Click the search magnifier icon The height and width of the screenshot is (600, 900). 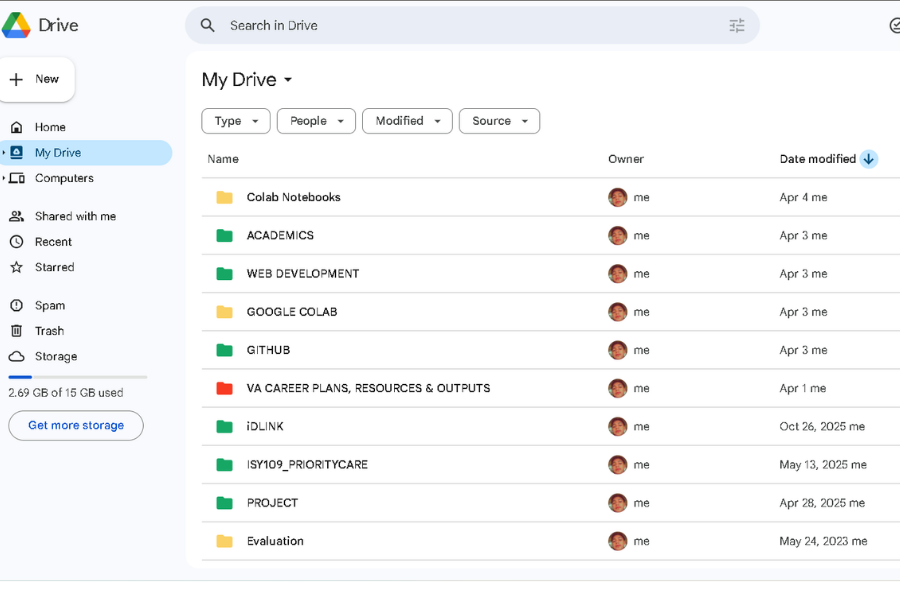[x=207, y=25]
